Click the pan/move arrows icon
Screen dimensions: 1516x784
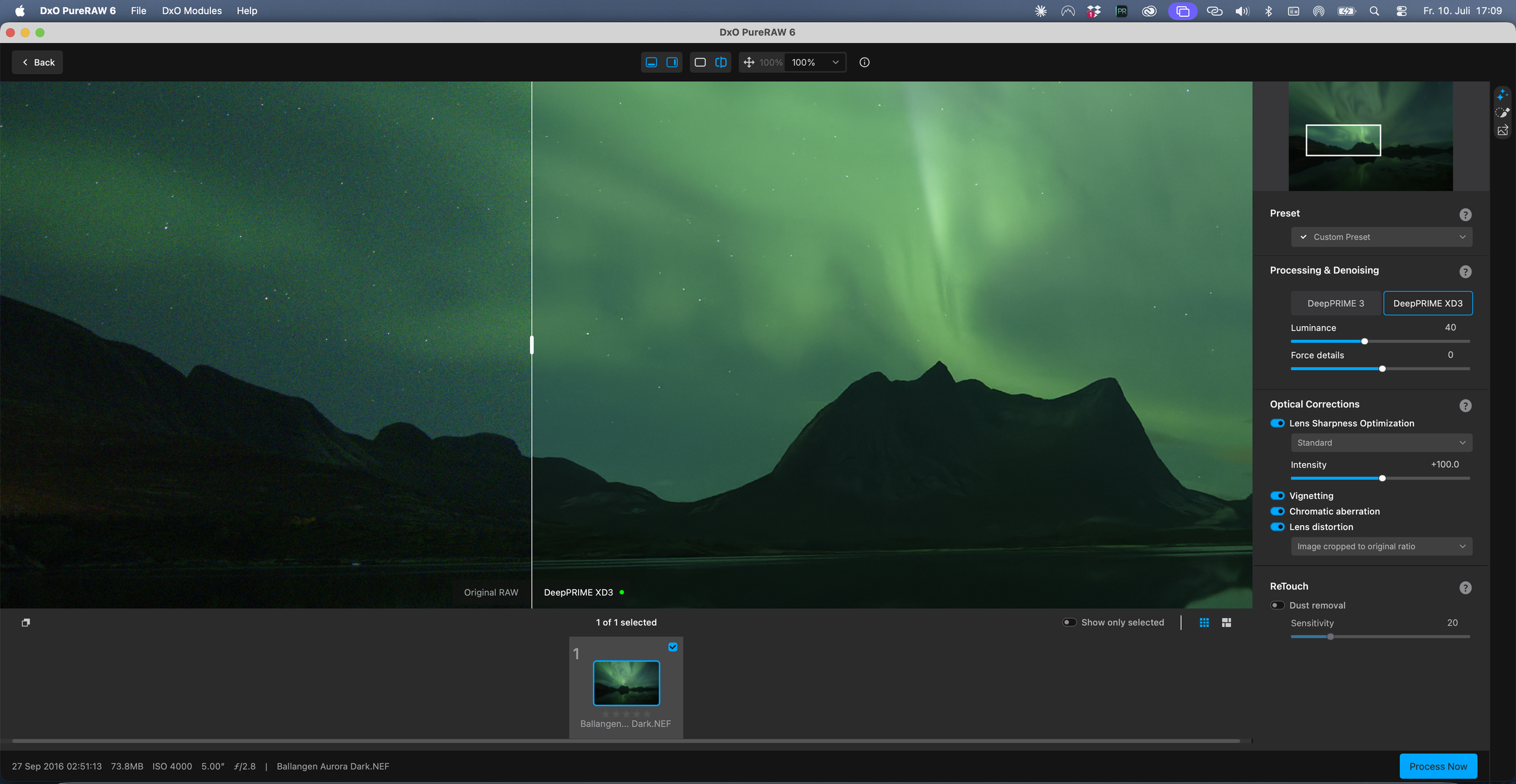tap(749, 62)
